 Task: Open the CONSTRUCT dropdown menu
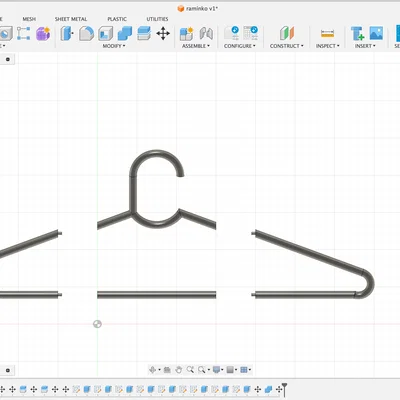click(x=287, y=46)
